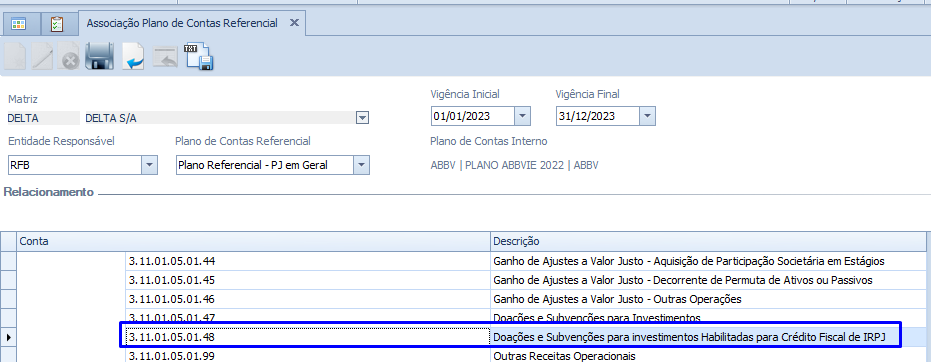Screen dimensions: 931x362
Task: Click description Doações e Subvenções para Investimentos
Action: [x=597, y=317]
